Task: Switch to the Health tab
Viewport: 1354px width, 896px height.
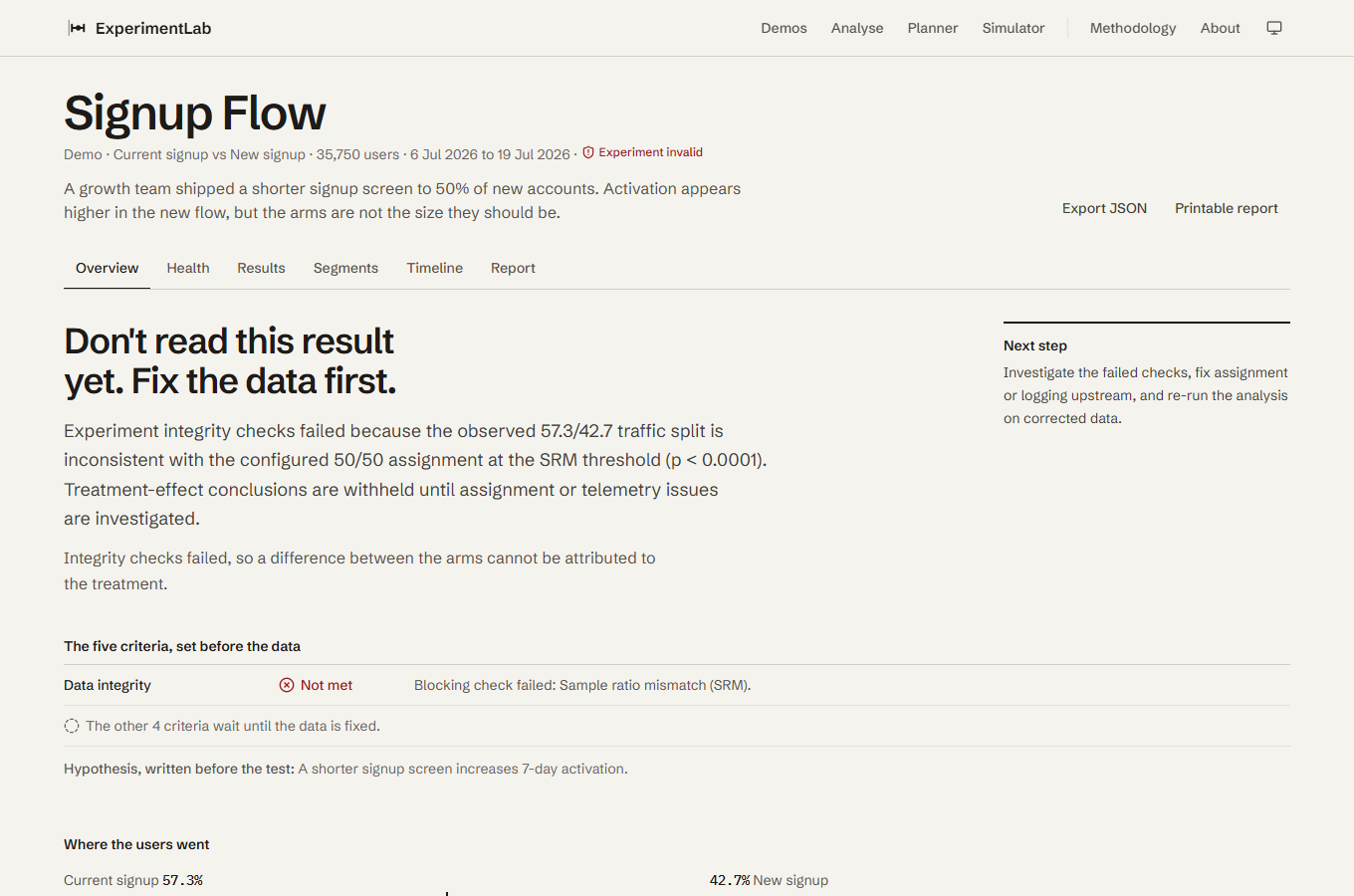Action: 188,268
